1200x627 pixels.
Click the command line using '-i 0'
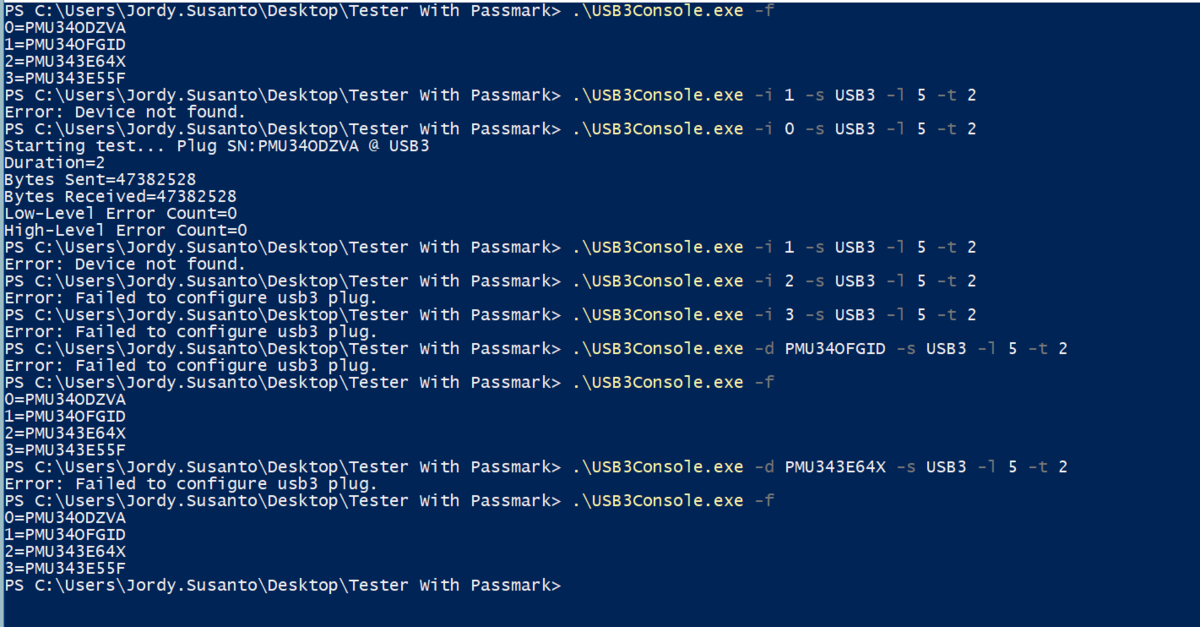pos(490,129)
